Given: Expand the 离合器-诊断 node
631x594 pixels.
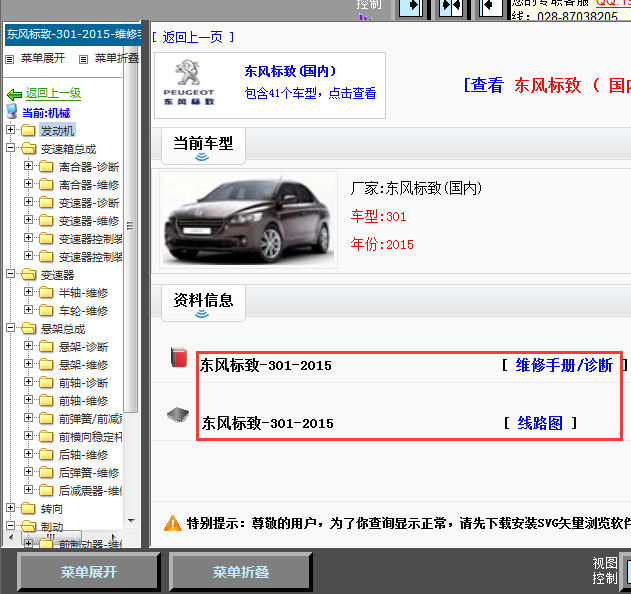Looking at the screenshot, I should pyautogui.click(x=28, y=165).
